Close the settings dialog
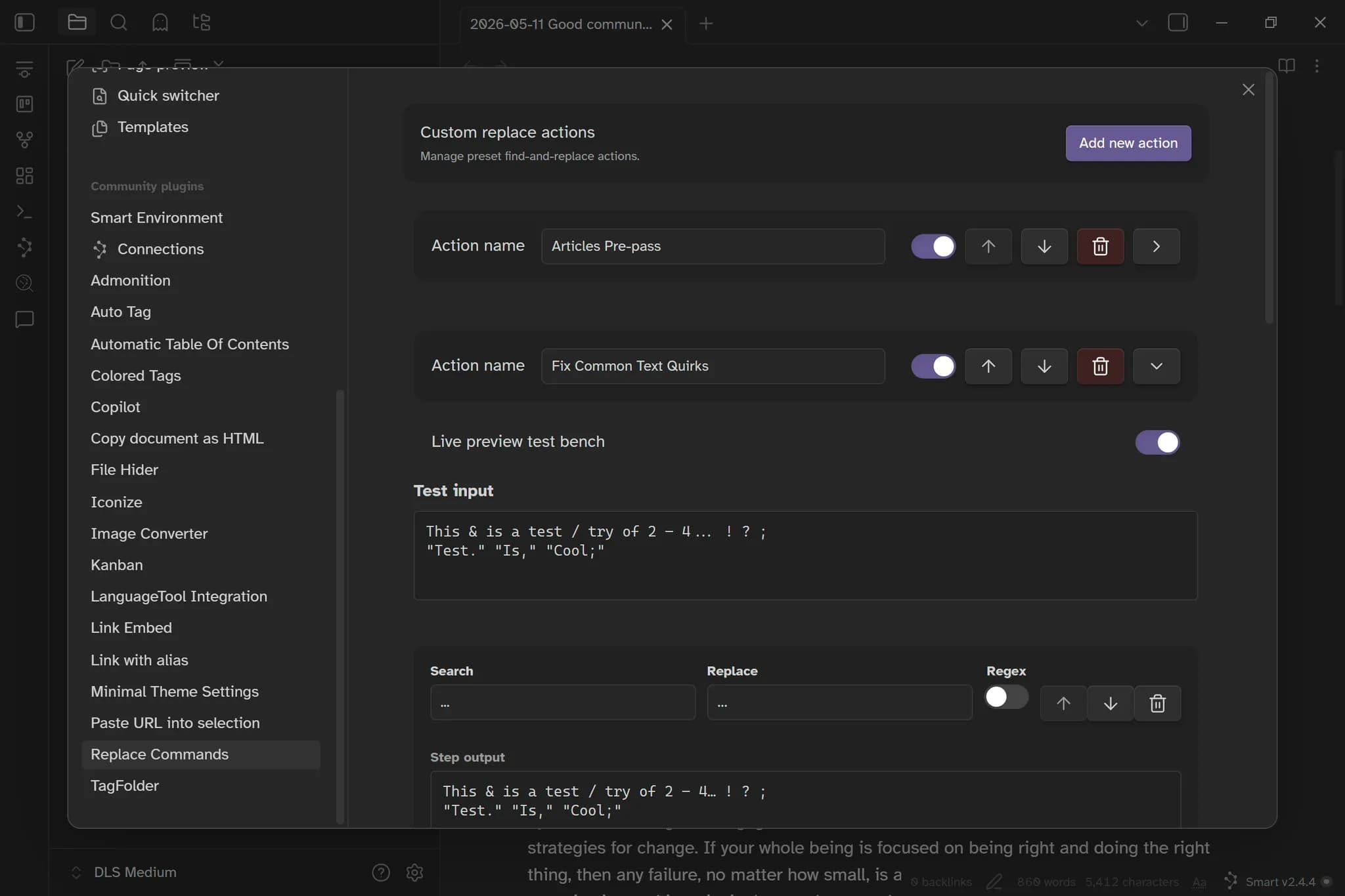 [x=1248, y=90]
